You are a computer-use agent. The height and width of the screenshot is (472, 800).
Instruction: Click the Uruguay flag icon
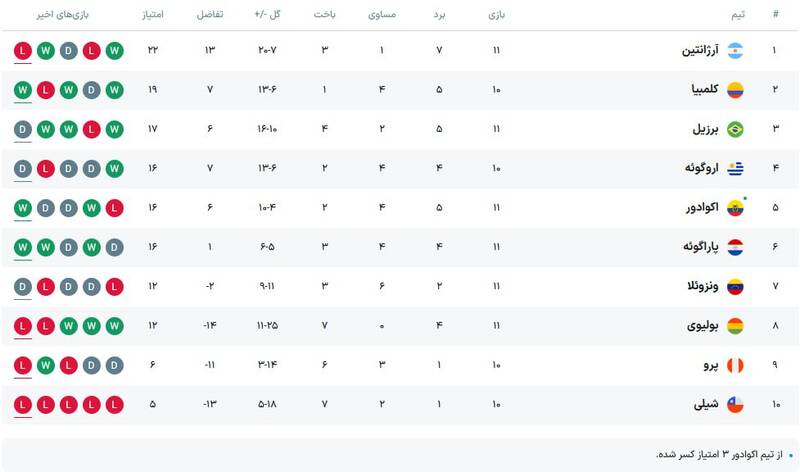(735, 168)
